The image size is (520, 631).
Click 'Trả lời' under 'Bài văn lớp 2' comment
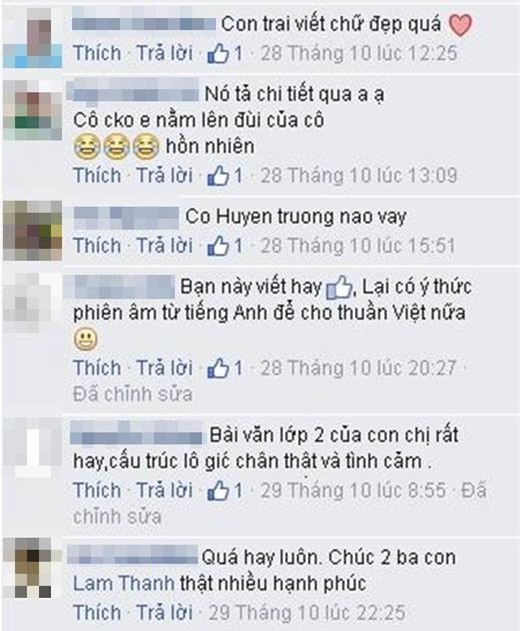(164, 490)
